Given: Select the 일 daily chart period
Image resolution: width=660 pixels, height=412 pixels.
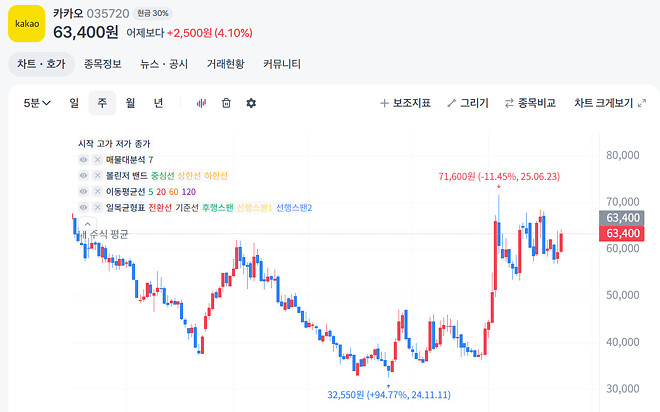Looking at the screenshot, I should click(x=74, y=103).
